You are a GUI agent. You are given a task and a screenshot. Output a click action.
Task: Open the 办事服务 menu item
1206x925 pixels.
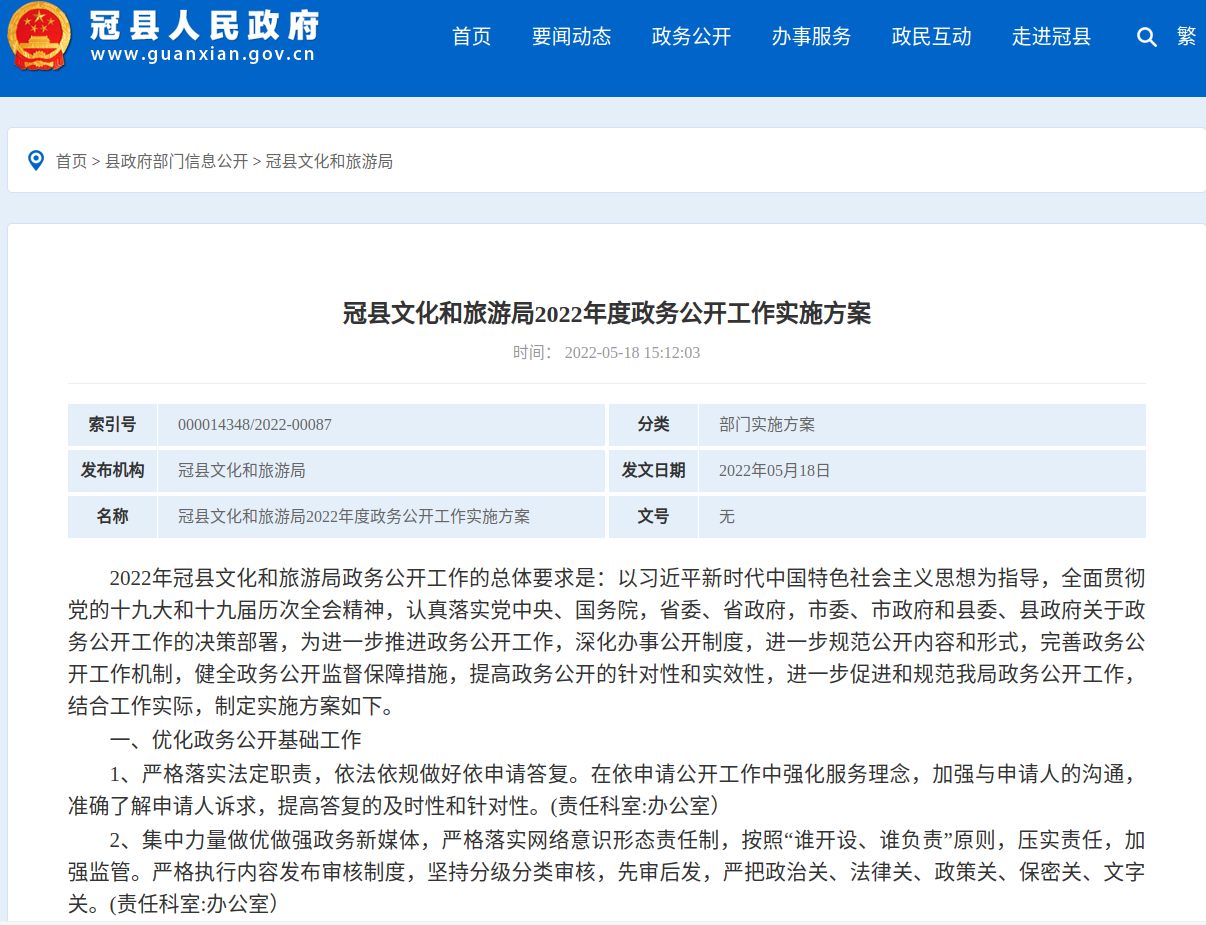[x=811, y=37]
